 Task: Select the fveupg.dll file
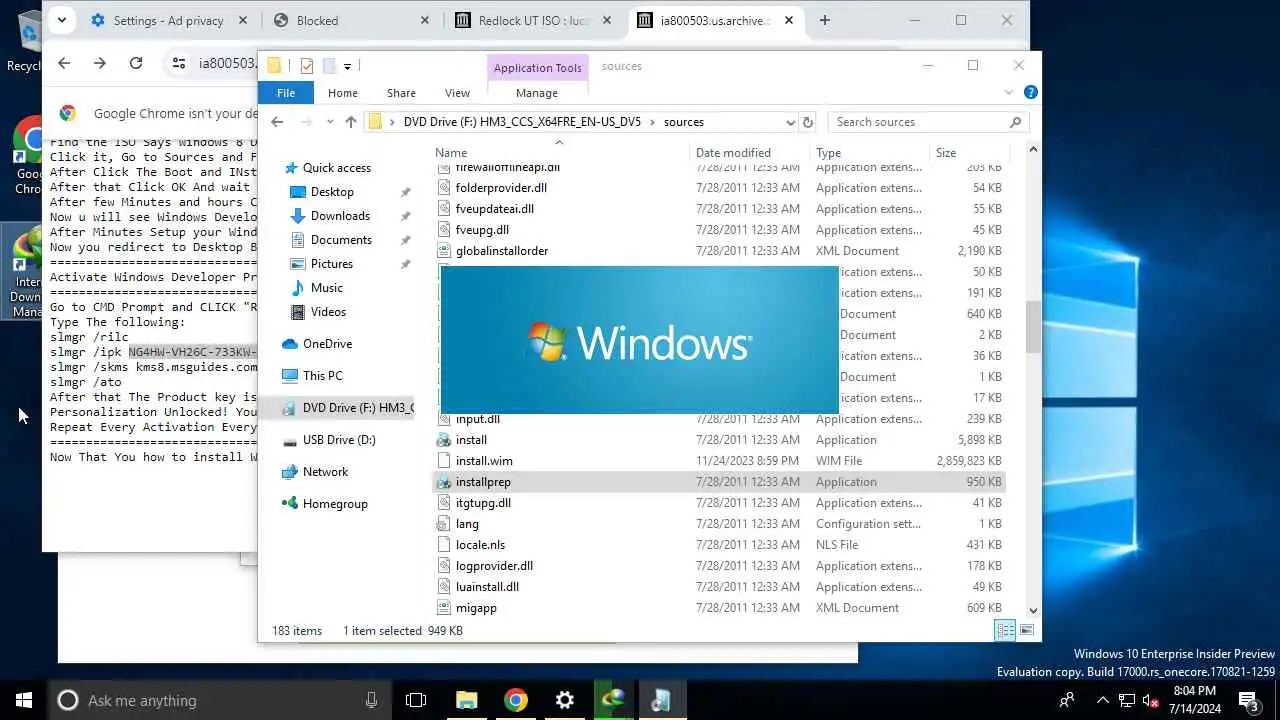point(482,230)
